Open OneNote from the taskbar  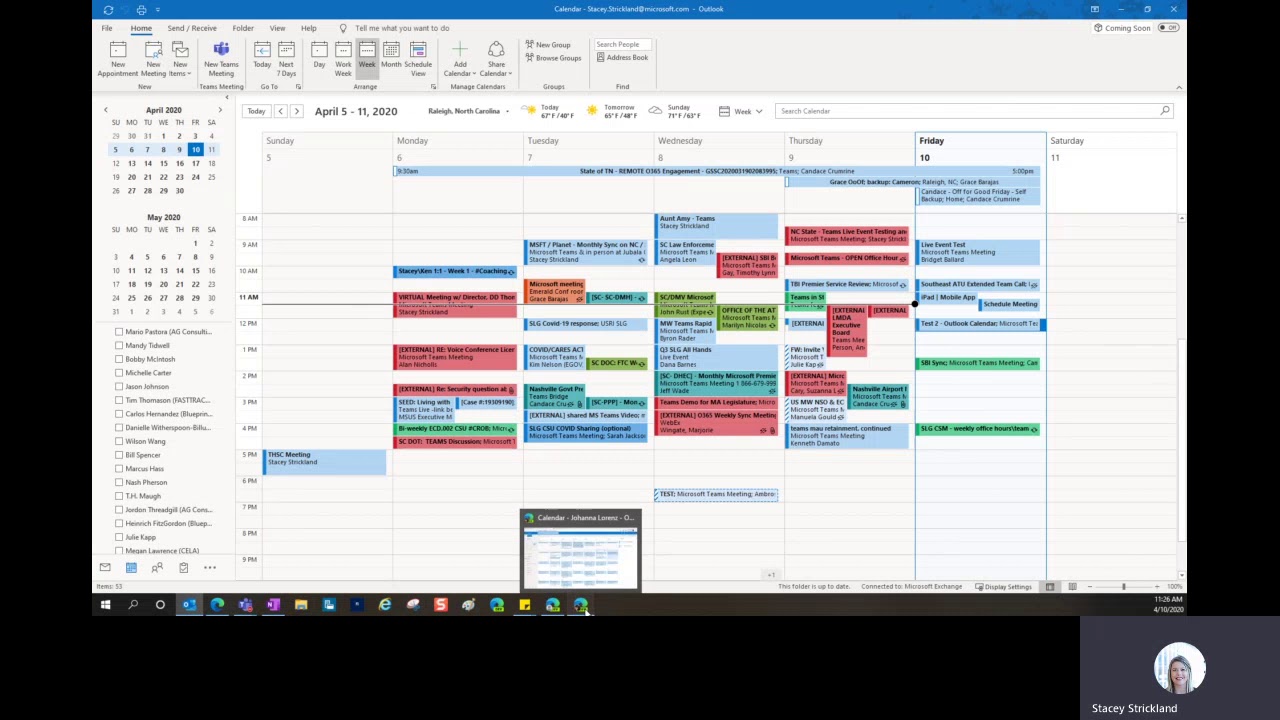pos(273,605)
